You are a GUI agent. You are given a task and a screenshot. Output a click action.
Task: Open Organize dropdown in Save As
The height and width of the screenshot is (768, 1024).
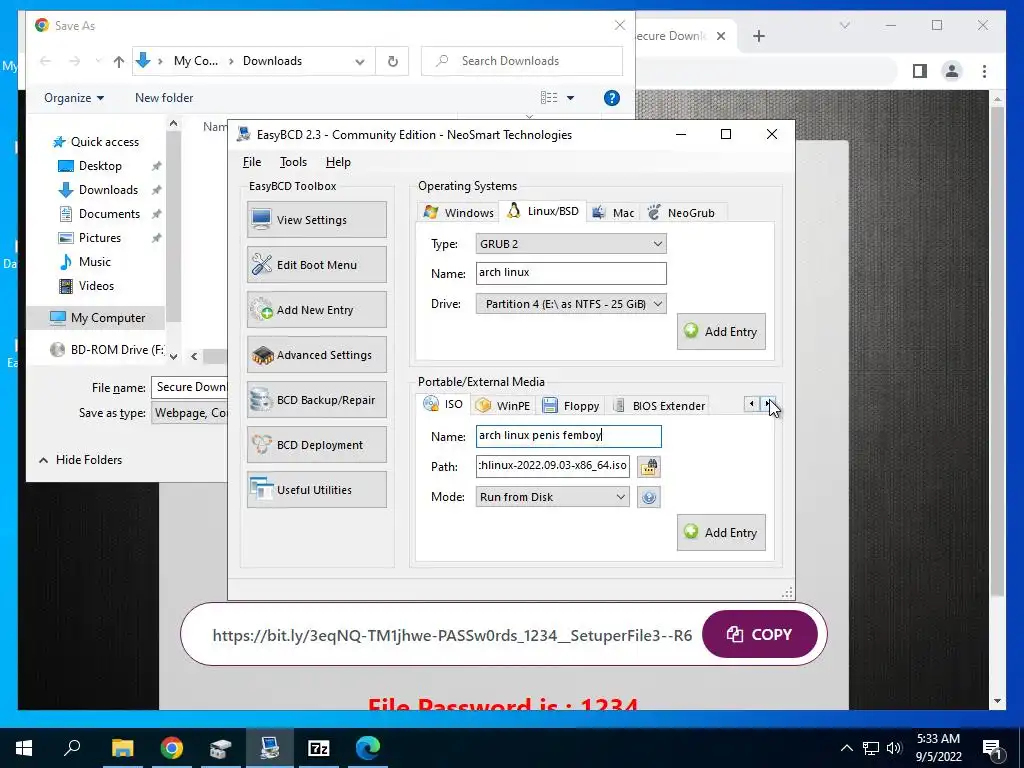pos(74,98)
